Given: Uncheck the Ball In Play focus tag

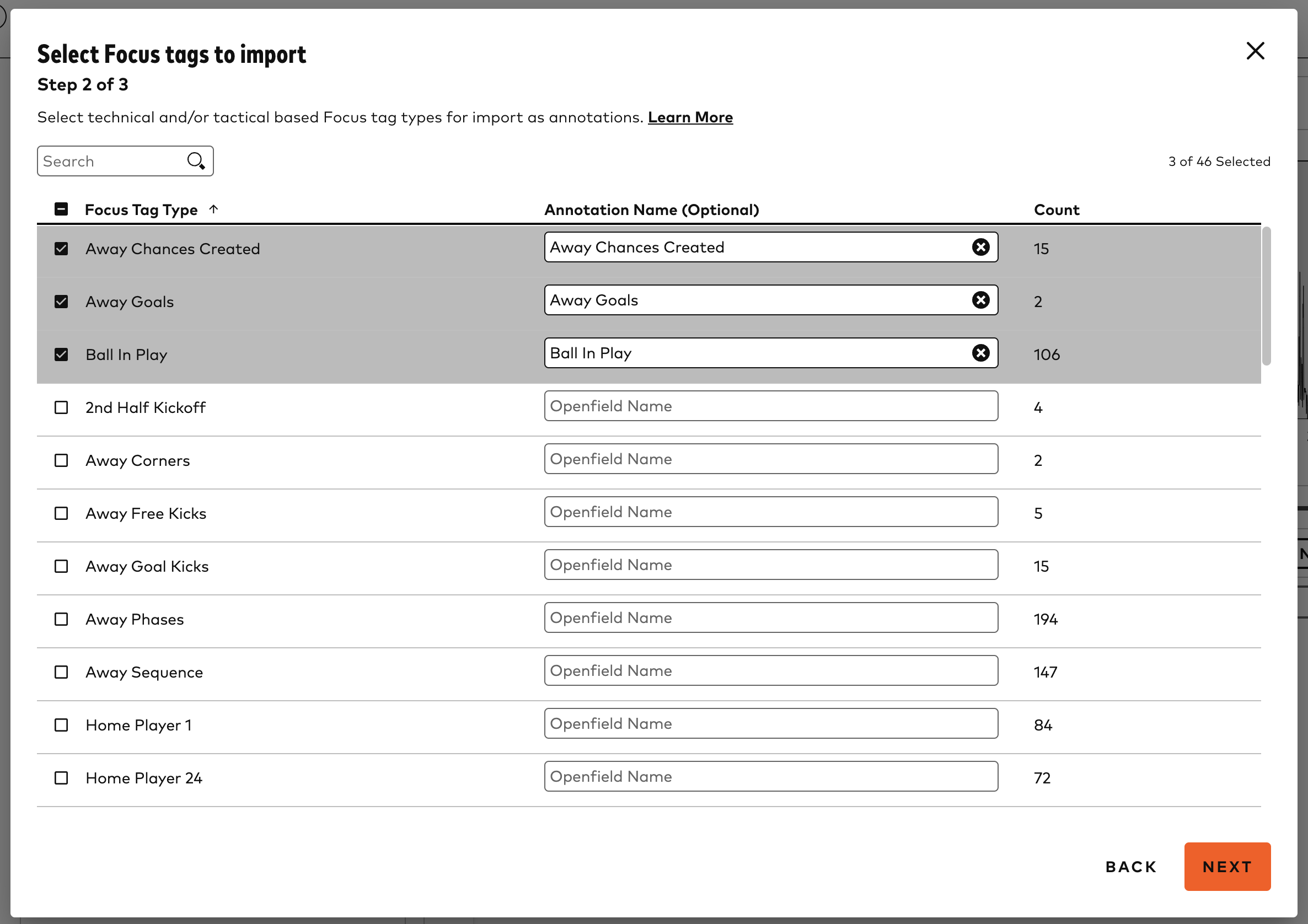Looking at the screenshot, I should click(61, 354).
